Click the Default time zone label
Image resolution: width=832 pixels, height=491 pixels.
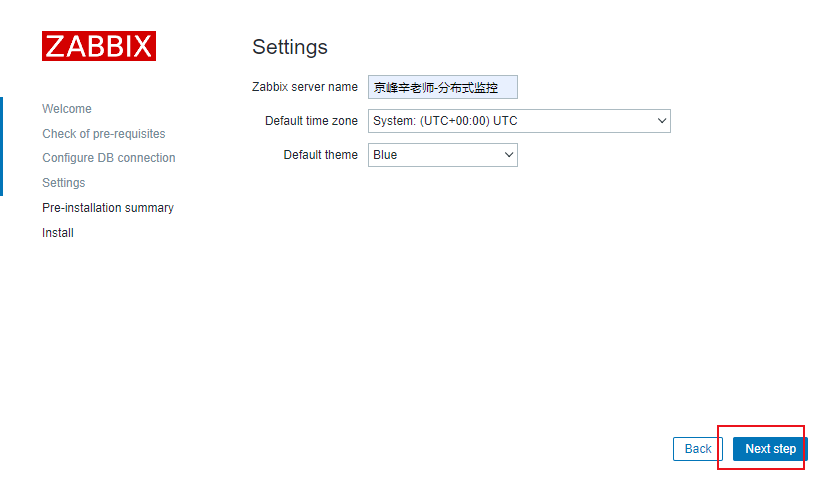tap(311, 121)
